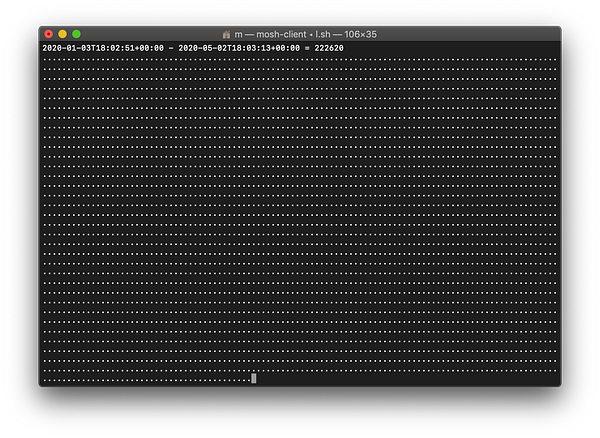600x438 pixels.
Task: Close the terminal with the red button
Action: click(x=49, y=34)
